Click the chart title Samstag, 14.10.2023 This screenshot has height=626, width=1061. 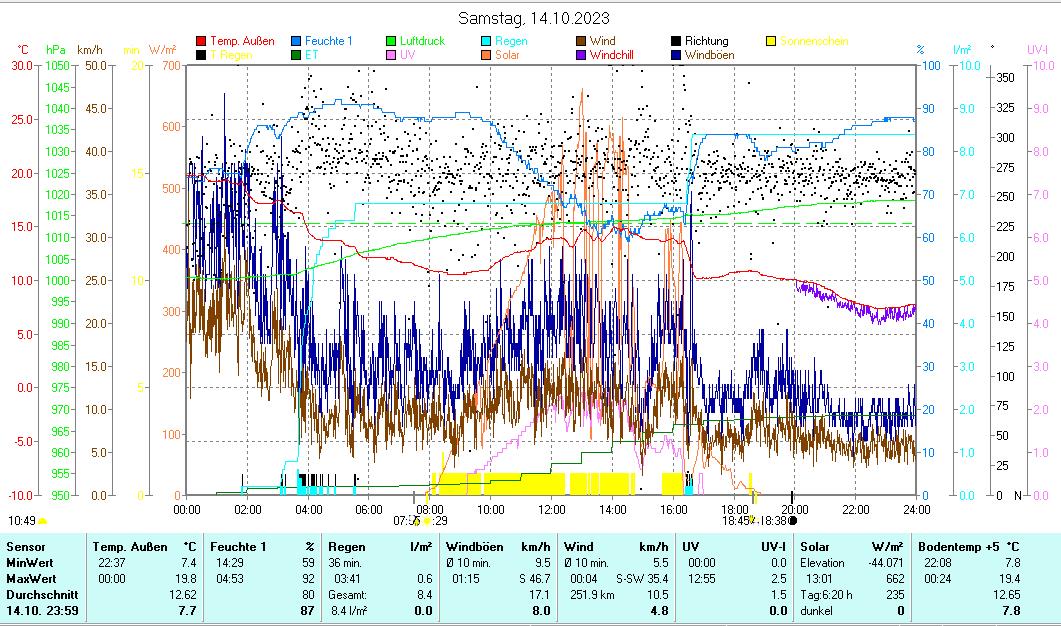[x=533, y=18]
